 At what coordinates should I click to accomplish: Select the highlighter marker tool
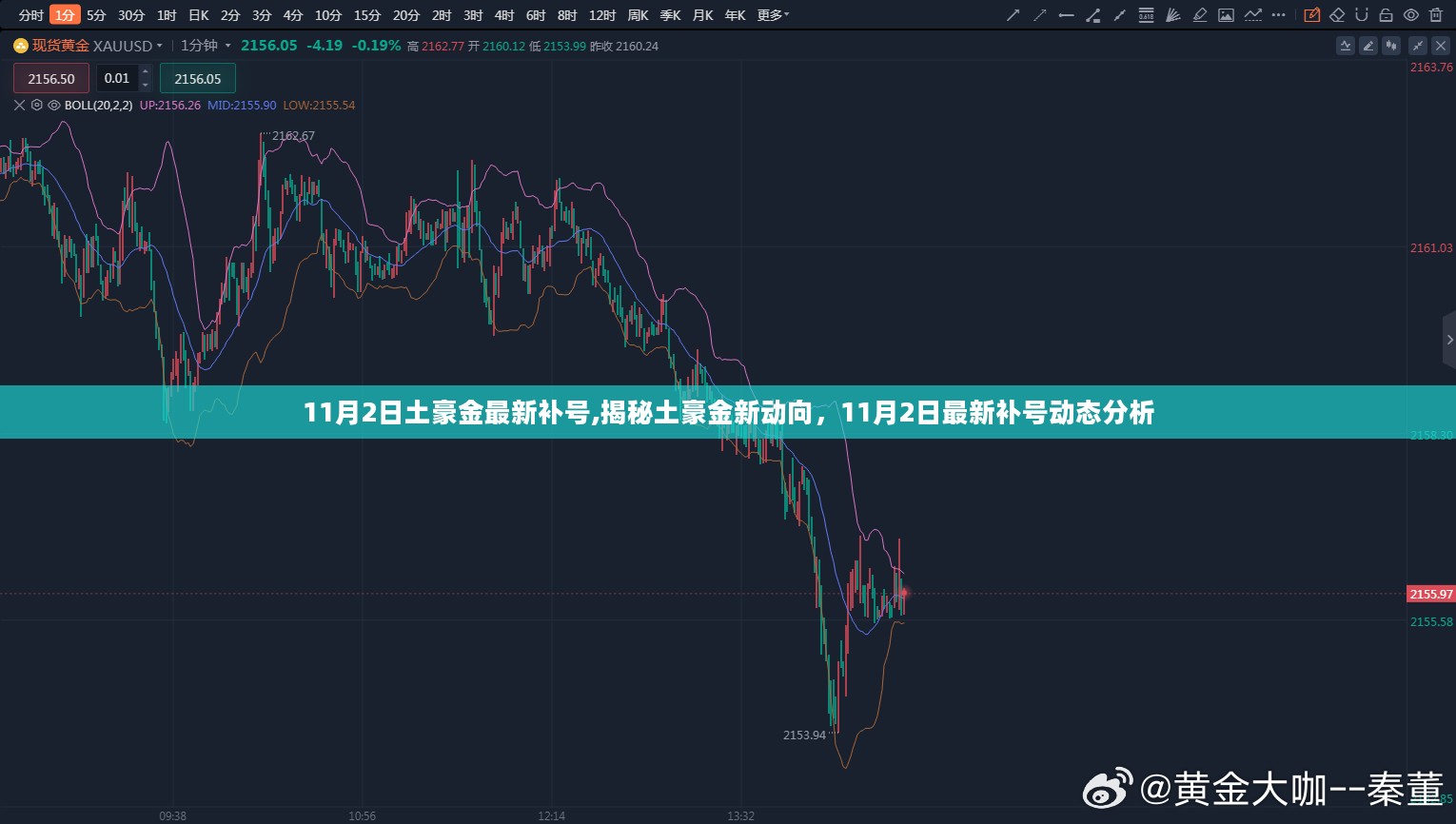[x=1200, y=15]
